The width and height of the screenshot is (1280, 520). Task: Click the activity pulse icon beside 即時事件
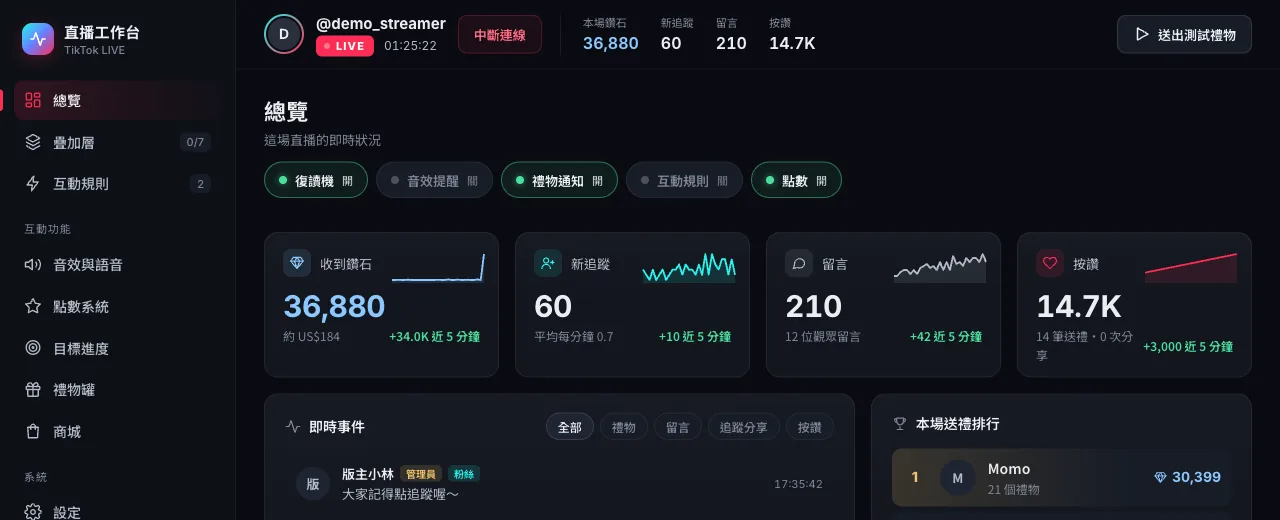293,426
